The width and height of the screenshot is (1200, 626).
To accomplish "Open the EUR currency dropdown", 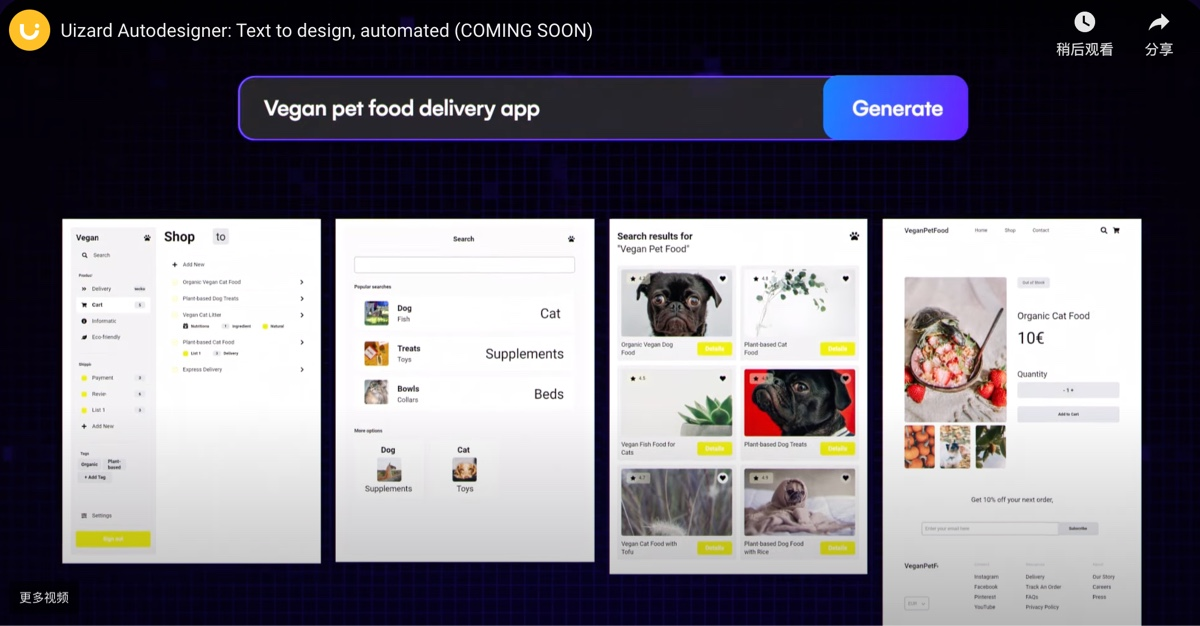I will pos(917,603).
